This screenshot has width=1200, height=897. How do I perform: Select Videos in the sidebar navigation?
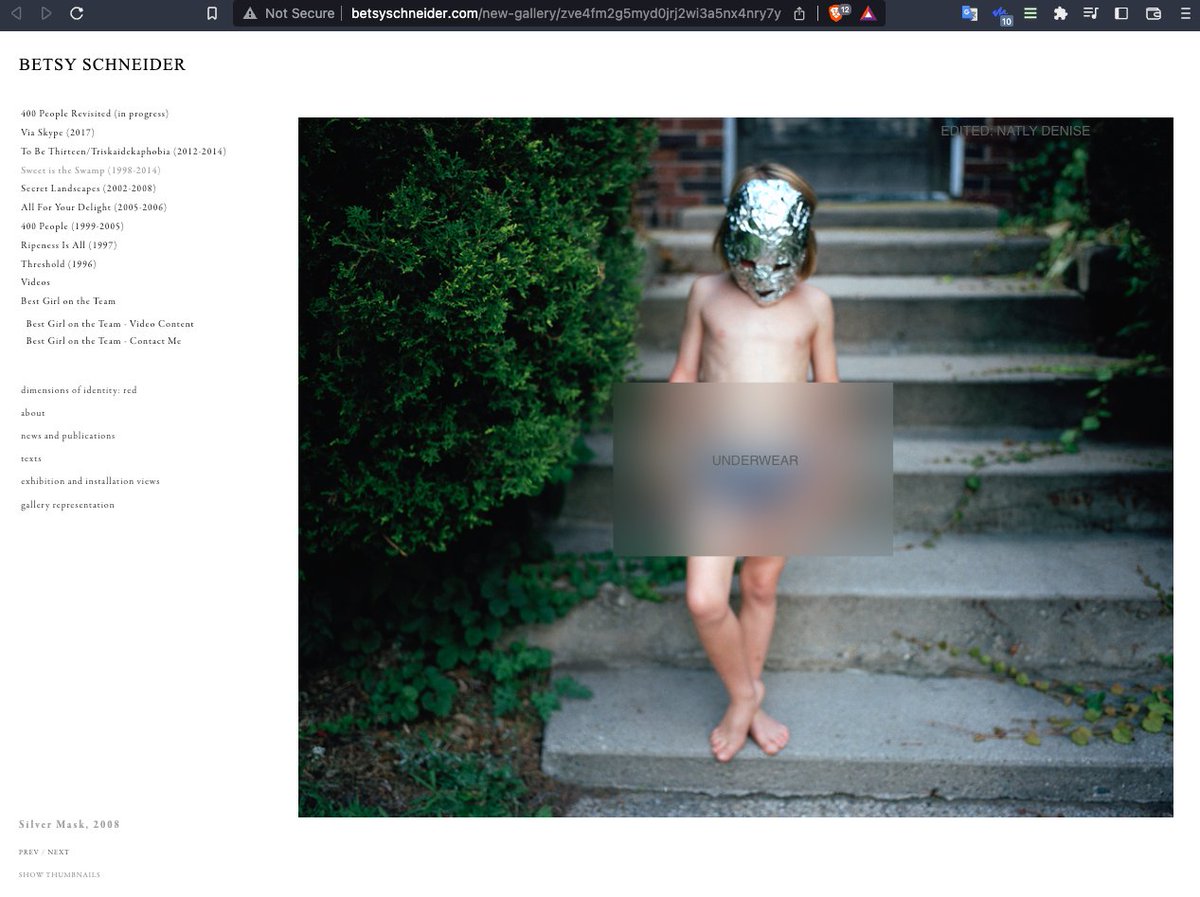click(35, 283)
